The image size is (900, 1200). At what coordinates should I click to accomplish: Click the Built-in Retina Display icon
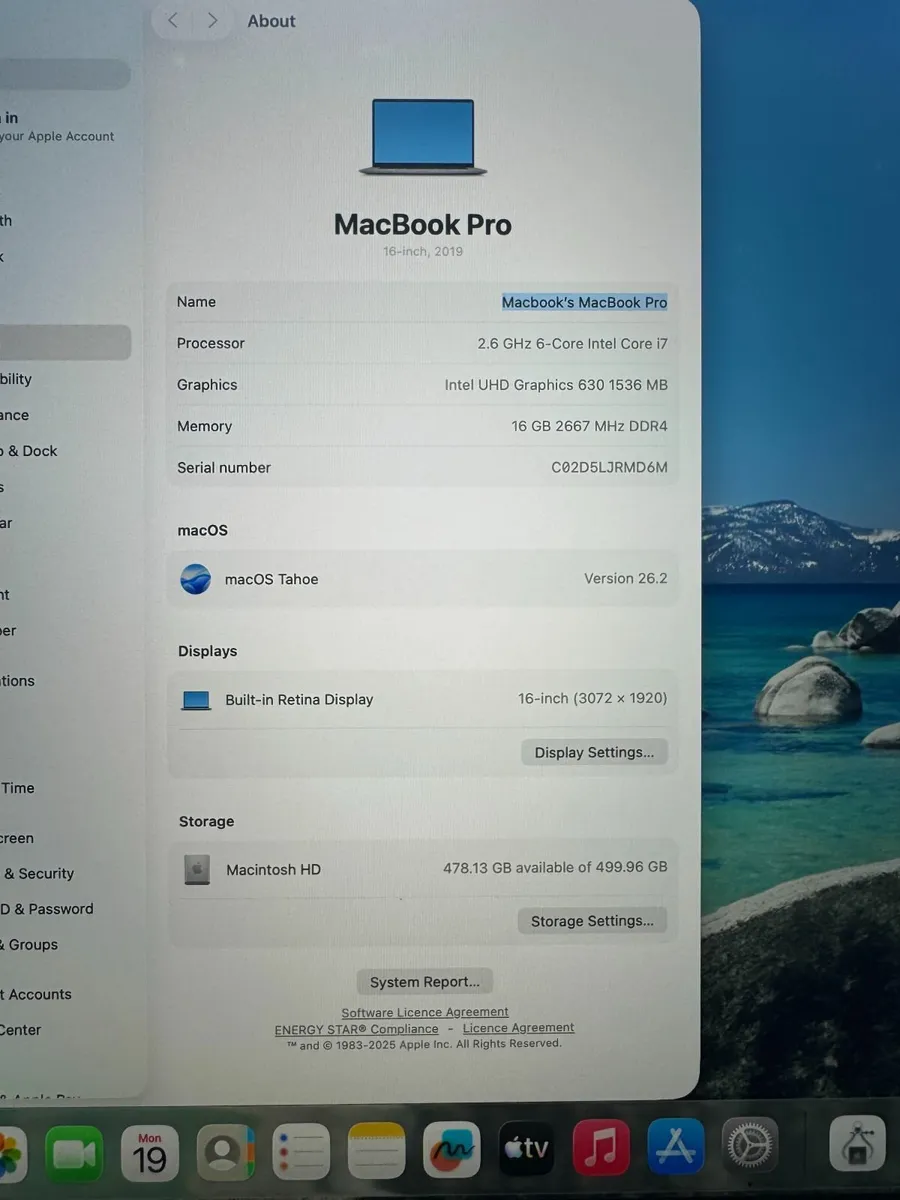pyautogui.click(x=196, y=699)
